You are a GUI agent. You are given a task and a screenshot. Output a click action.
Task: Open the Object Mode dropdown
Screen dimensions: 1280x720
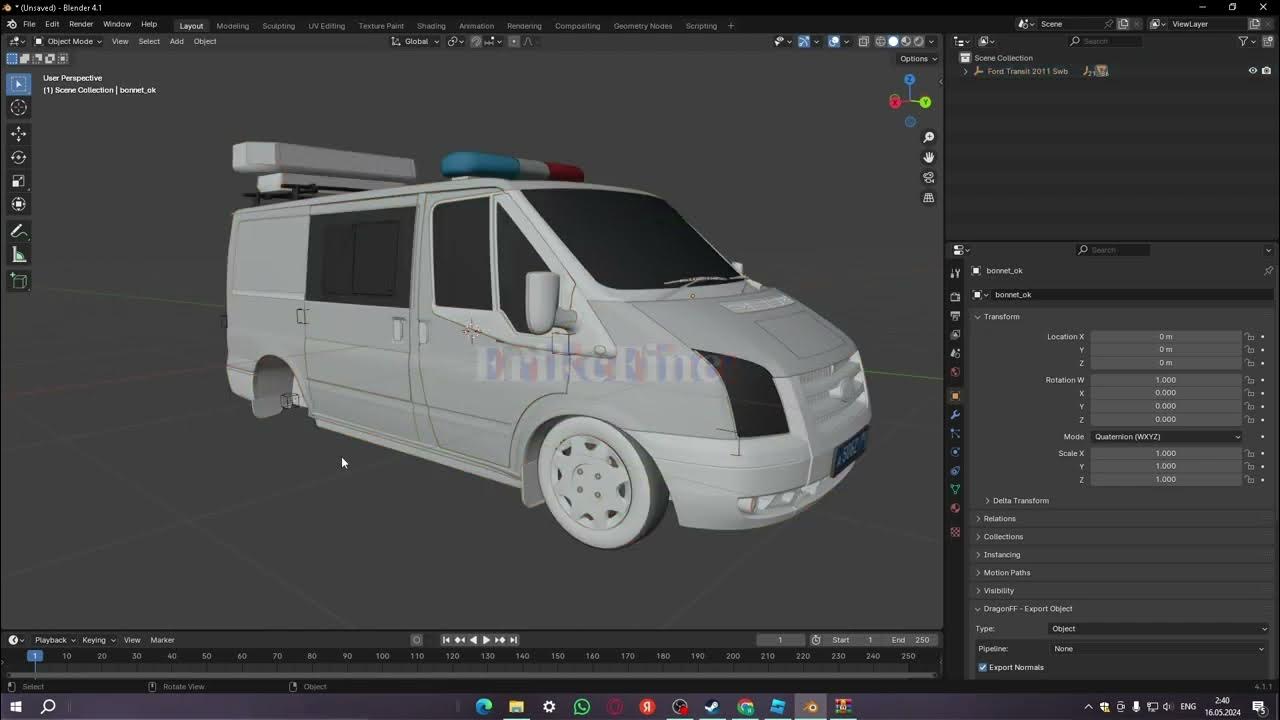click(x=68, y=41)
